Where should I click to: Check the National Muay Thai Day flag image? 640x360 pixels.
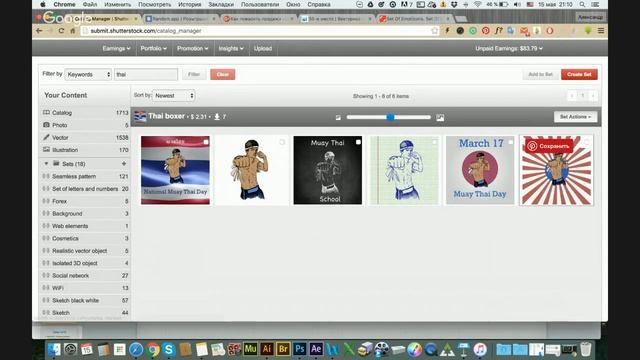pos(206,142)
